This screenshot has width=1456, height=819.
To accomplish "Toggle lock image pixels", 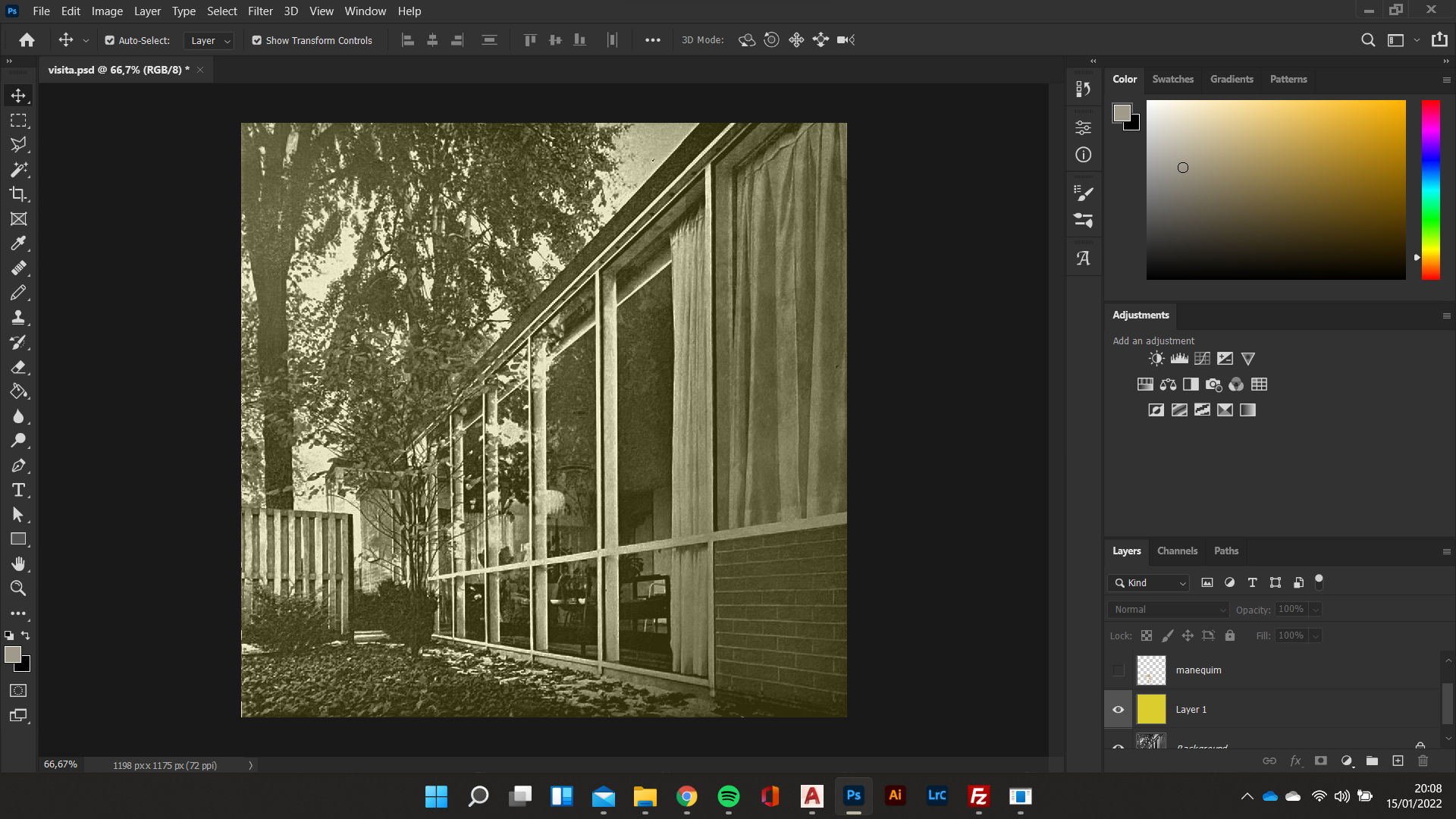I will tap(1168, 635).
